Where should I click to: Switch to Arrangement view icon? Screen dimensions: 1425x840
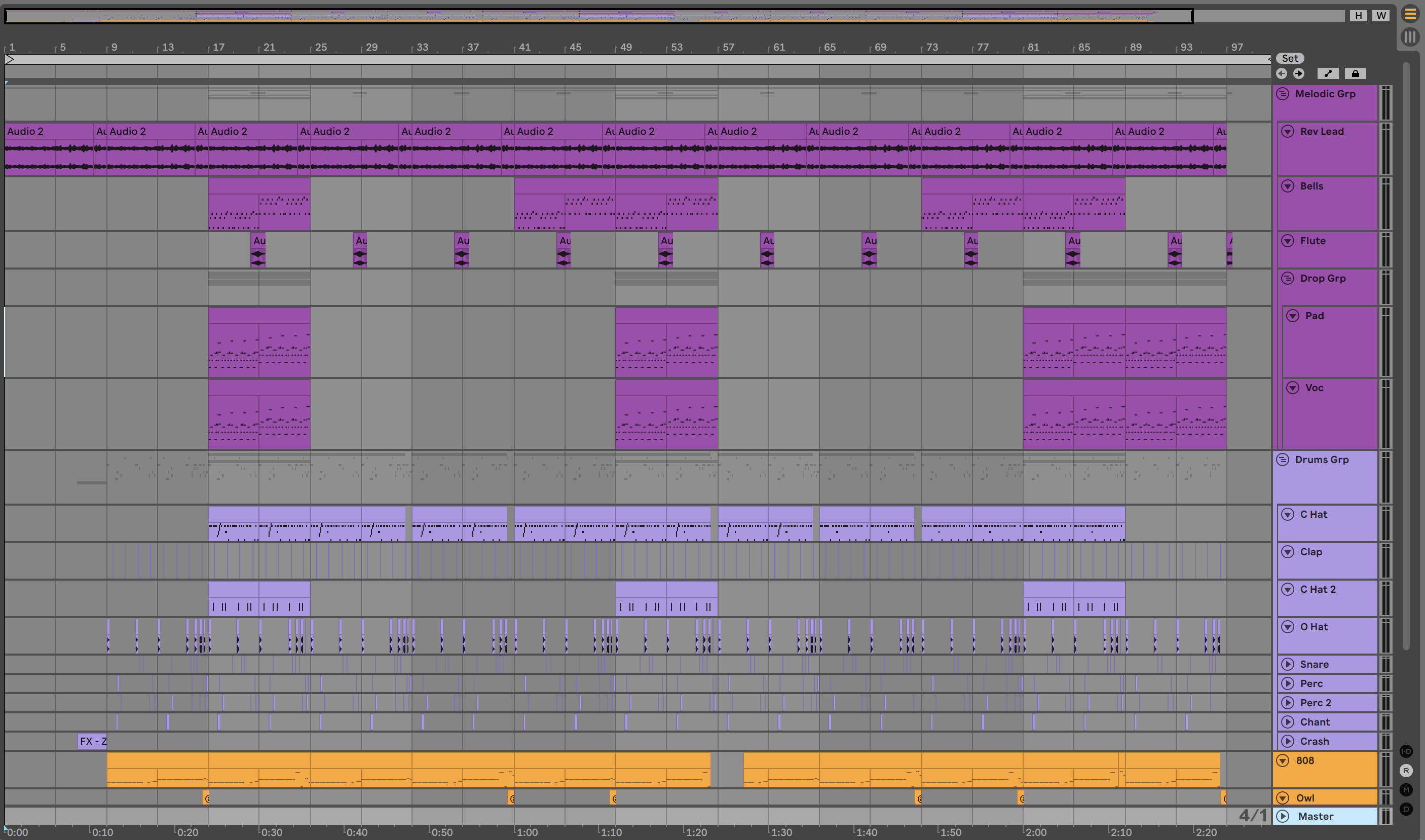[1410, 15]
